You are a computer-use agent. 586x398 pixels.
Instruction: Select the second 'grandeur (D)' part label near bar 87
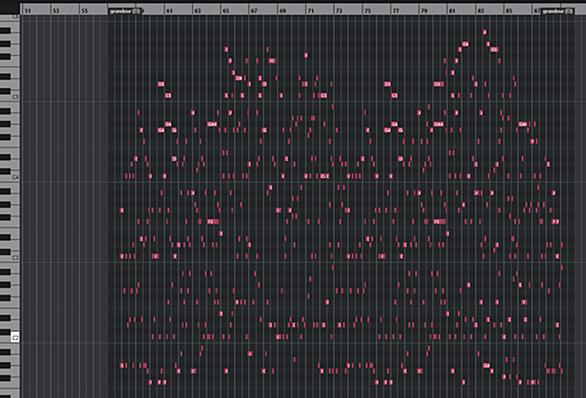[557, 11]
